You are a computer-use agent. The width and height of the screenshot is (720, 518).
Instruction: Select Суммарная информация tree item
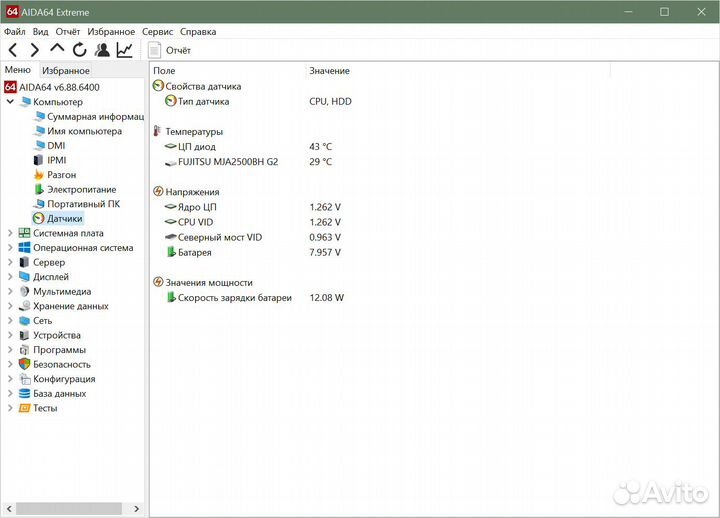tap(94, 116)
